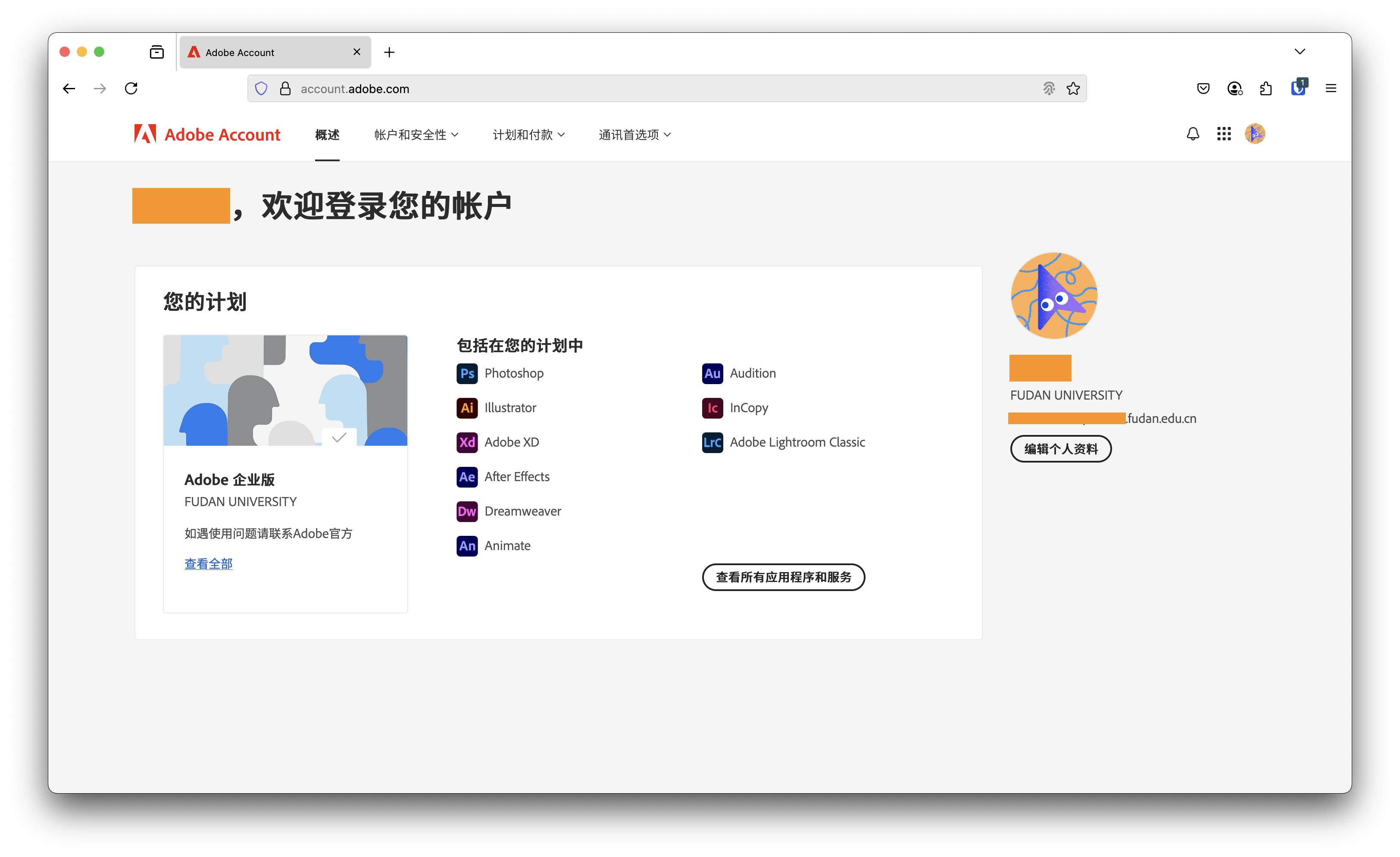Click the Photoshop app icon
Screen dimensions: 1400x857
click(x=466, y=373)
